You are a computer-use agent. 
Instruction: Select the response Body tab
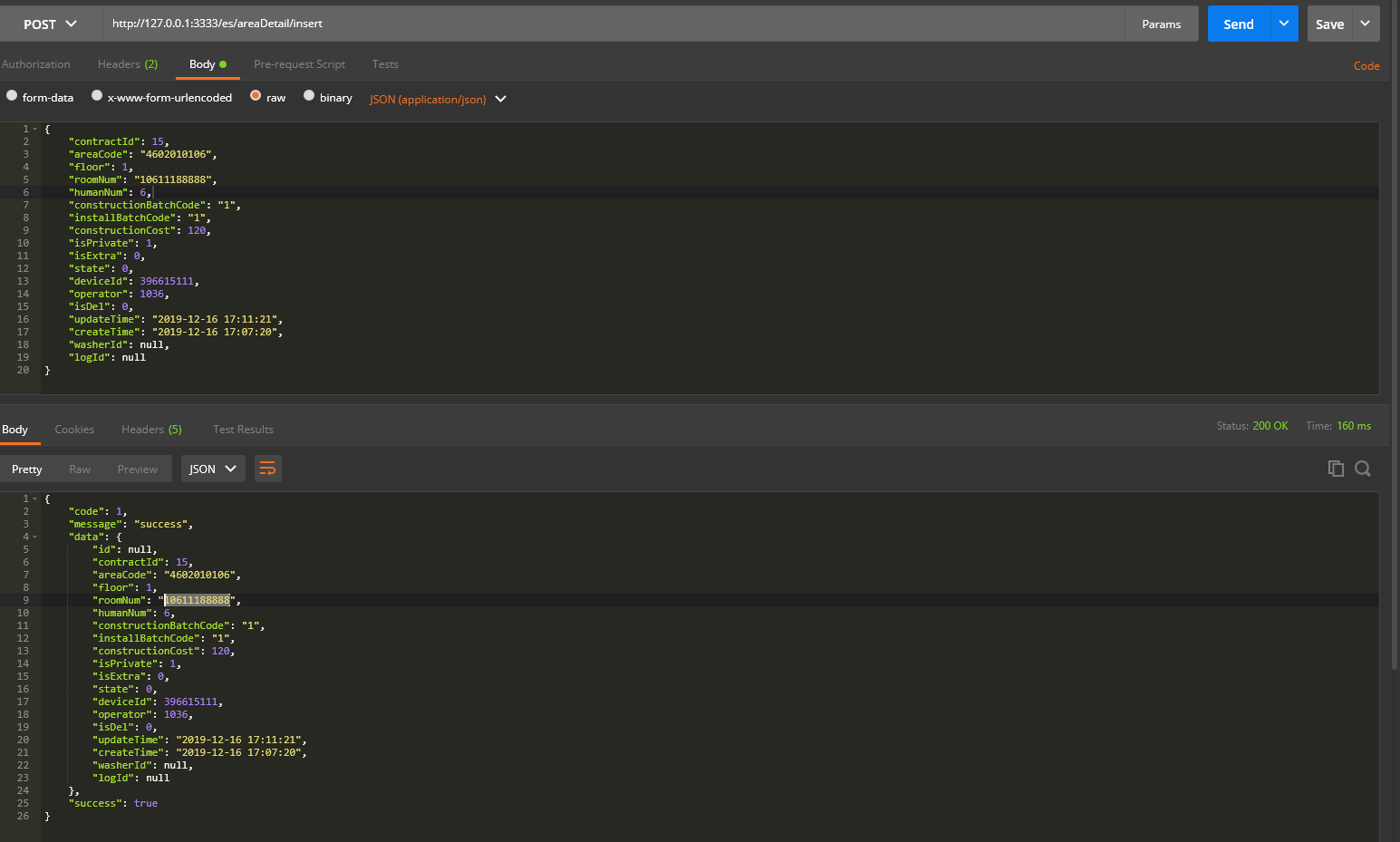pos(14,430)
